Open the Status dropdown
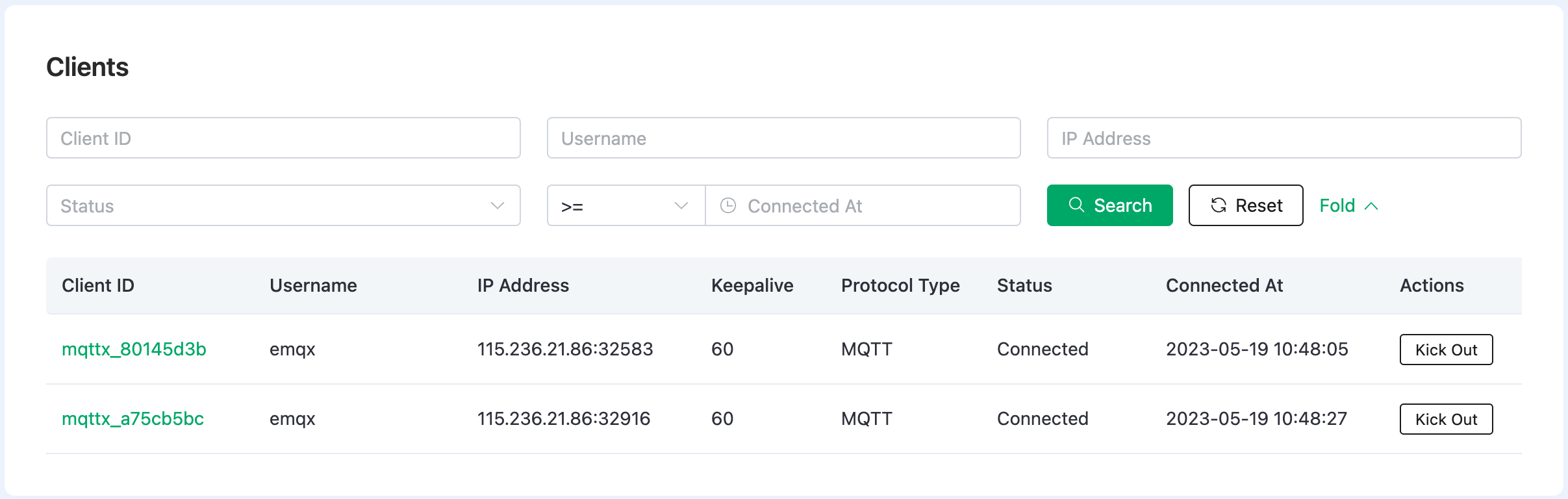 (283, 205)
